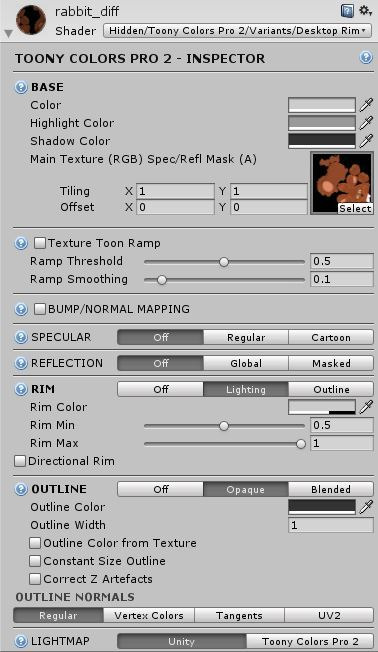378x652 pixels.
Task: Pick Outline Color with the eyedropper
Action: coord(366,507)
